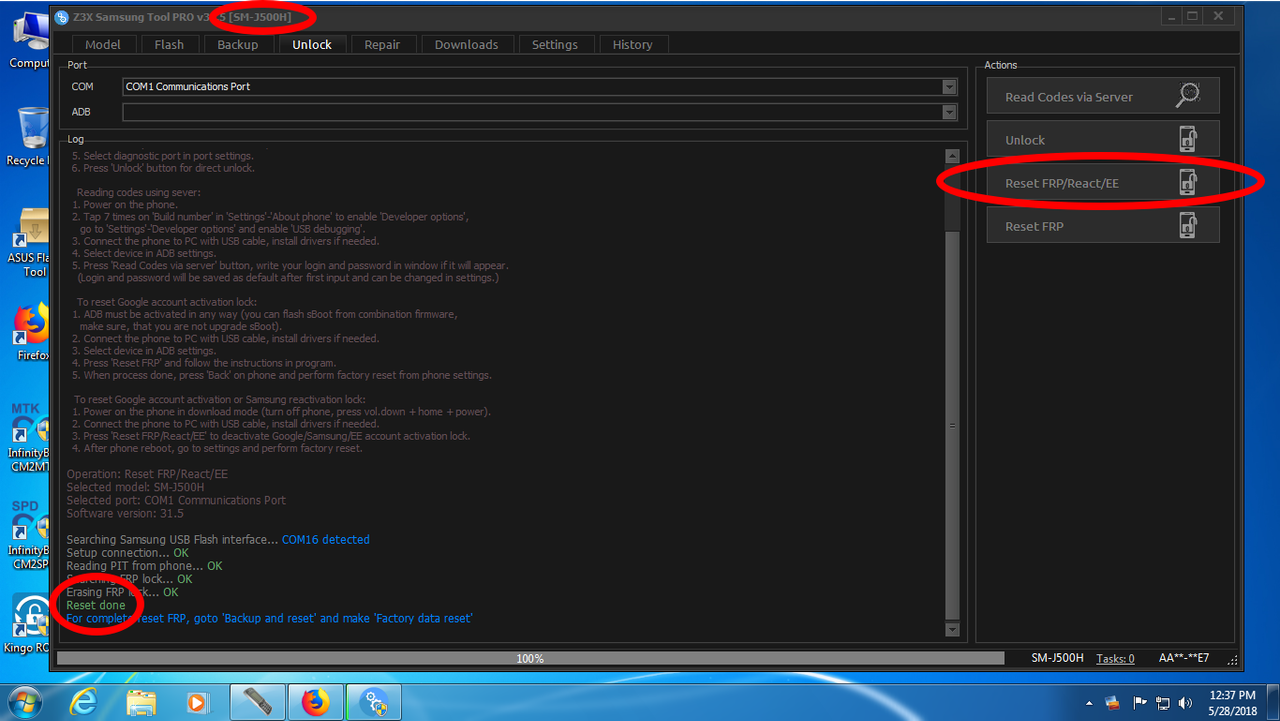1280x721 pixels.
Task: Open Windows Media Player from the taskbar
Action: [x=199, y=702]
